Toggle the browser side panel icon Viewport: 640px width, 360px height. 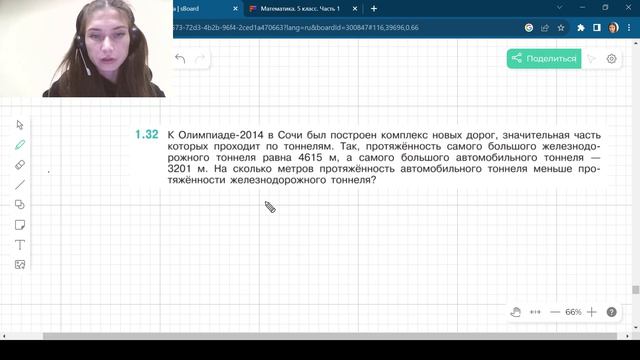597,28
